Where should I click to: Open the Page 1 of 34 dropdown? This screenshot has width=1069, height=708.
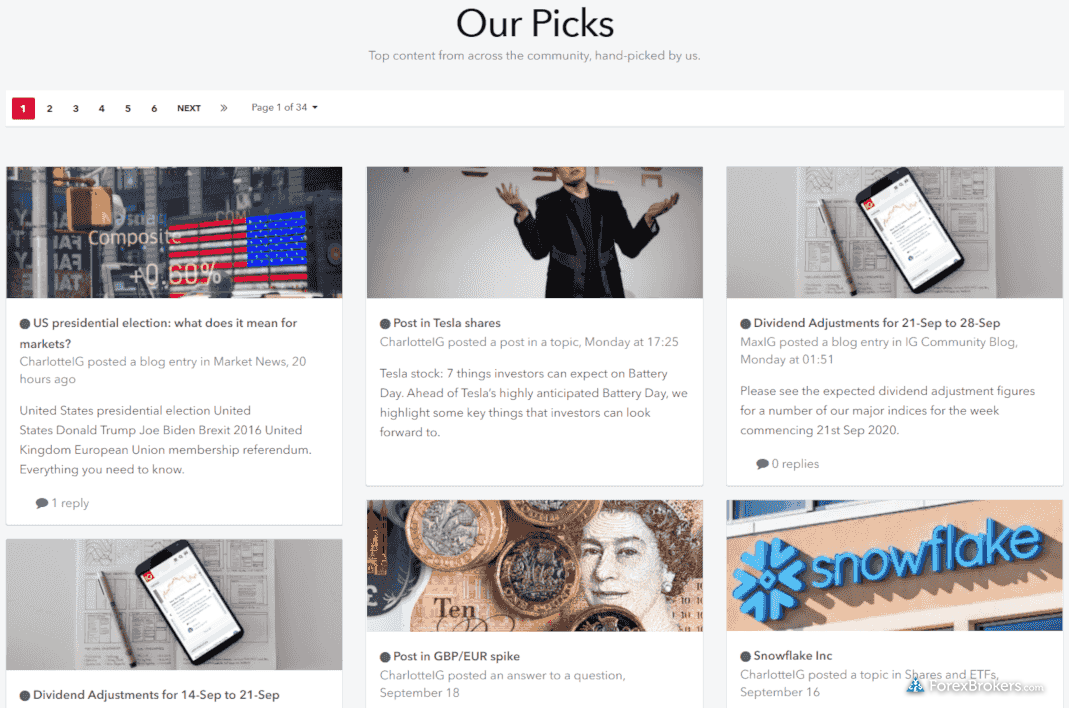pos(284,107)
